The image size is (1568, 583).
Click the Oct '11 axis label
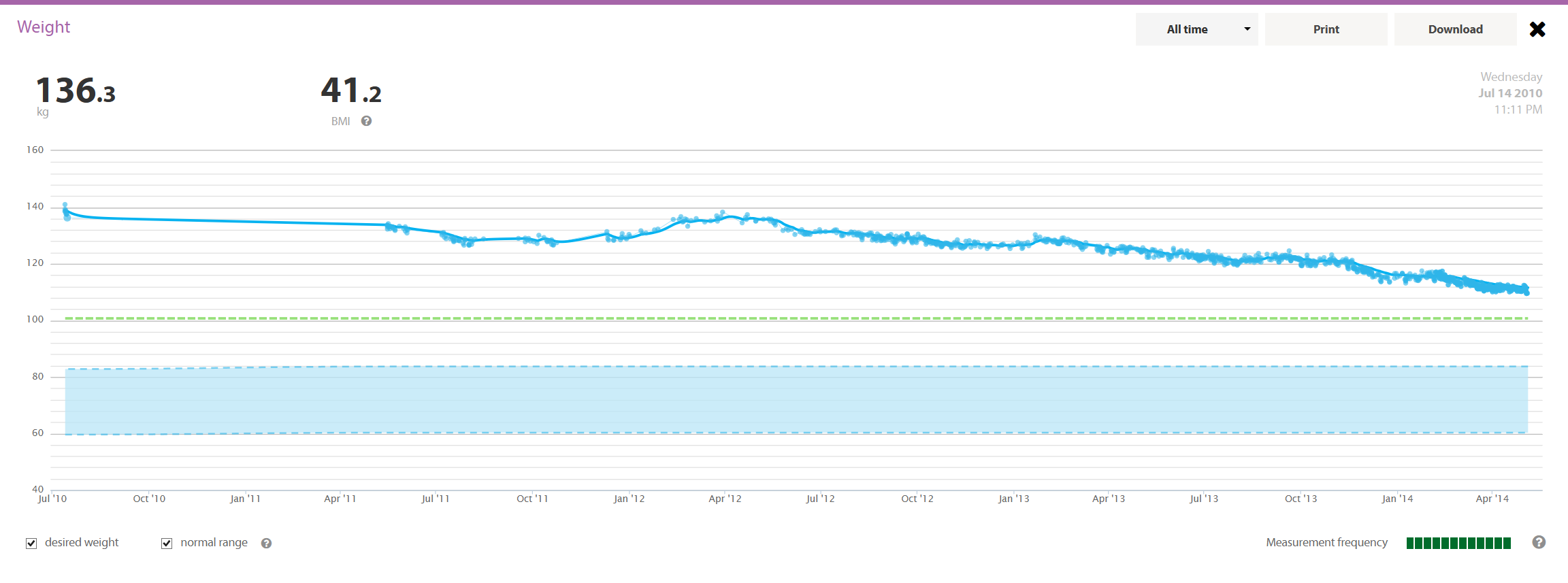pos(532,499)
